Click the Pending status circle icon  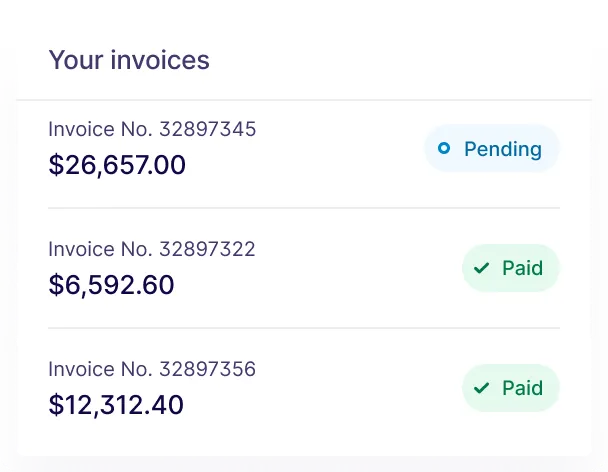pos(444,149)
